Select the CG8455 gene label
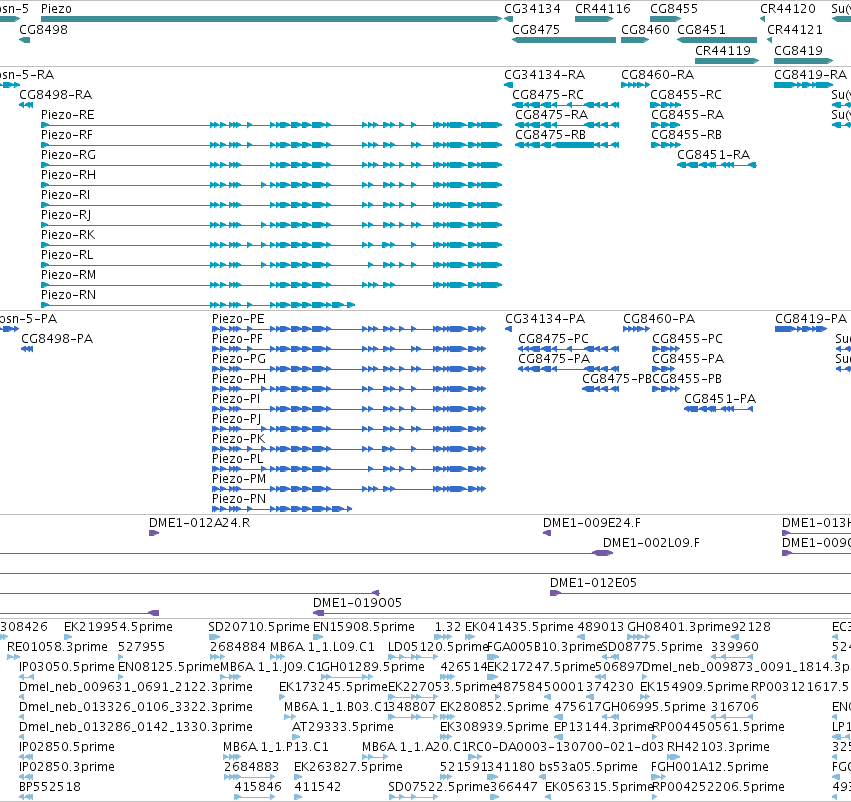 [674, 9]
